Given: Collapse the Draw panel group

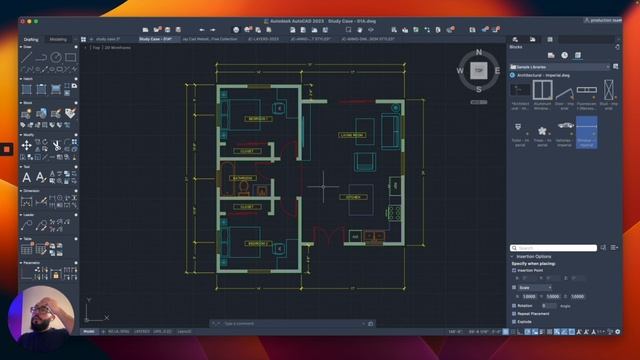Looking at the screenshot, I should click(x=21, y=47).
